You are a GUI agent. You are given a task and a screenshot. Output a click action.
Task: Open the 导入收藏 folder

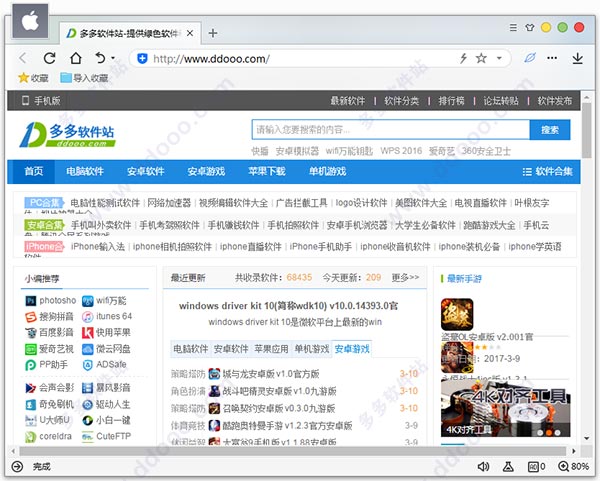[84, 78]
